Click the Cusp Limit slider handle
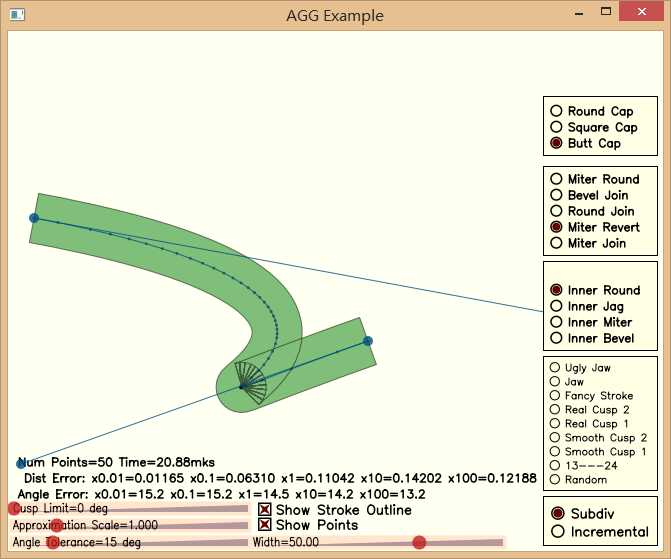Viewport: 671px width, 559px height. (x=14, y=508)
